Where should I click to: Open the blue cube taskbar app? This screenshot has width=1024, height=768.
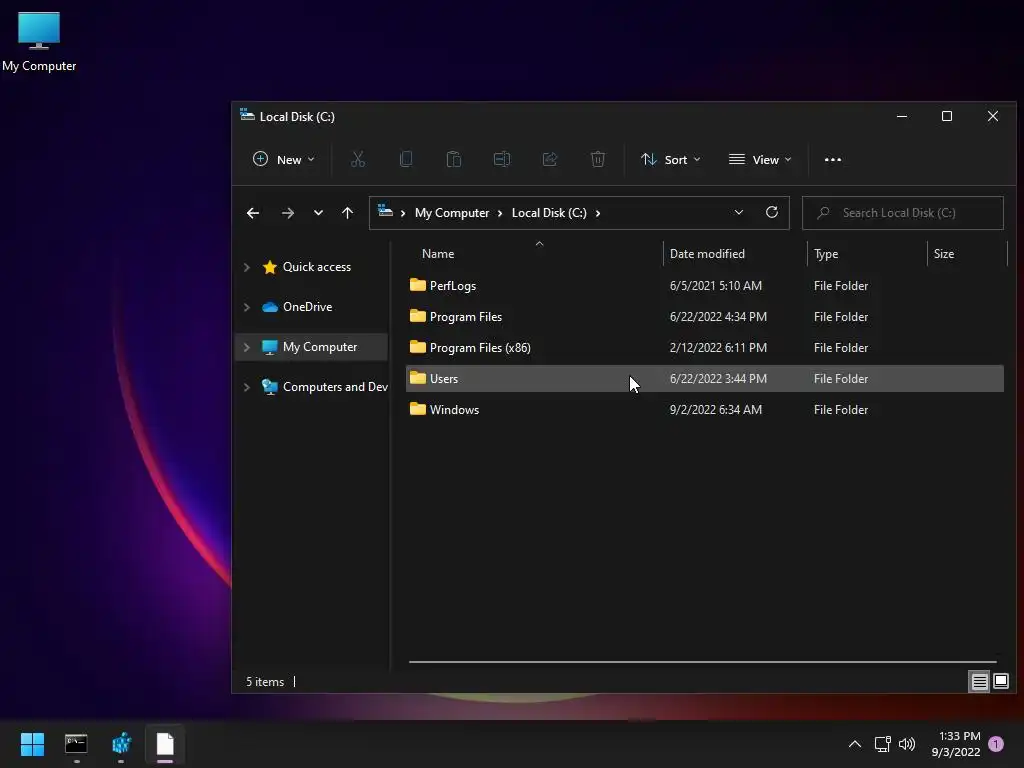[121, 744]
